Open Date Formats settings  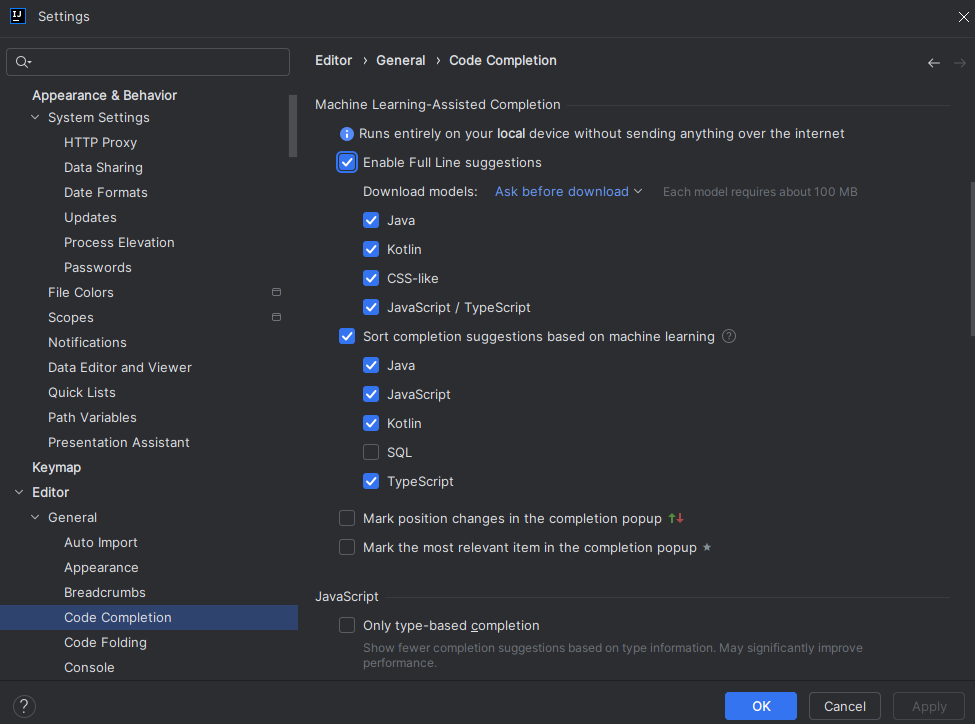[x=106, y=192]
